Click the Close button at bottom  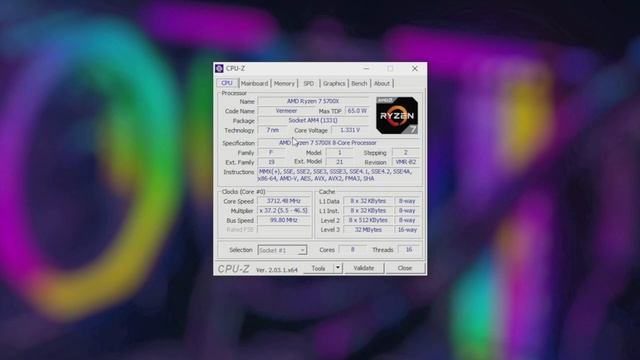tap(405, 268)
